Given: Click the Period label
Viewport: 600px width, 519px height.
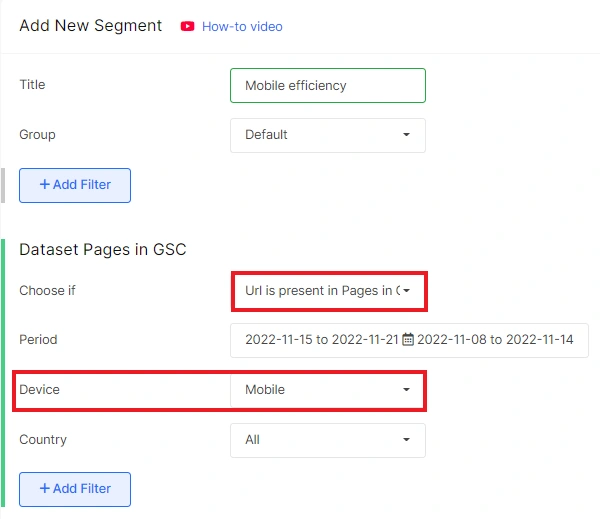Looking at the screenshot, I should (x=38, y=339).
